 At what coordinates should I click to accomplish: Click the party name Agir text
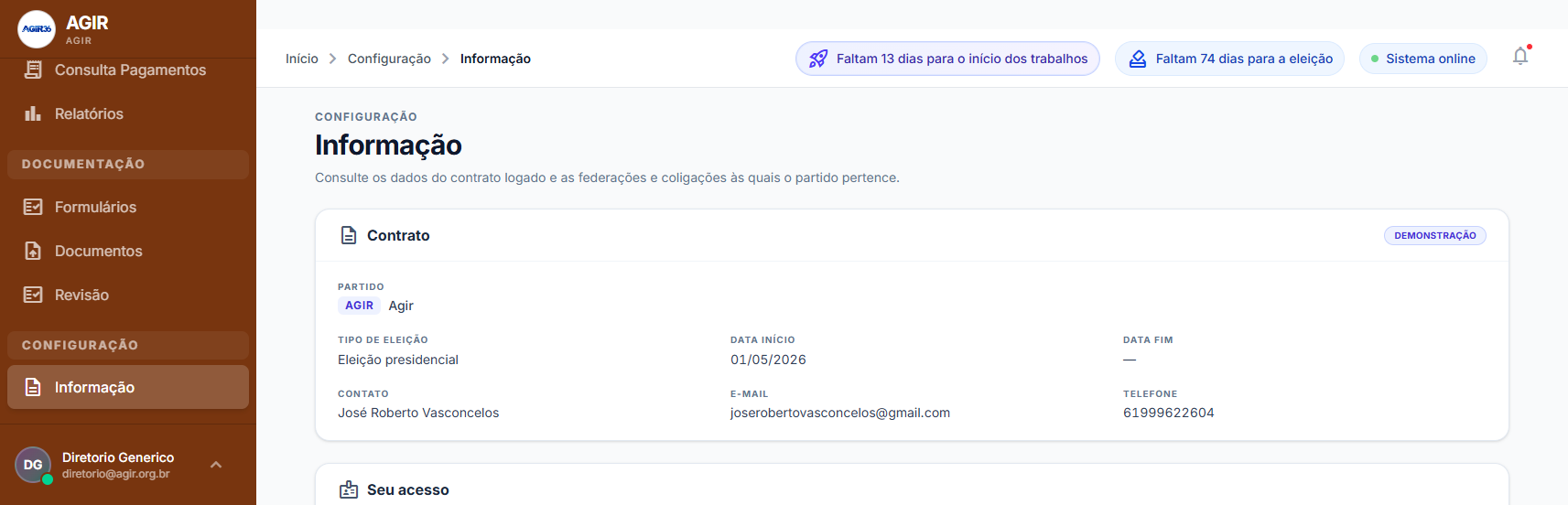[x=401, y=306]
